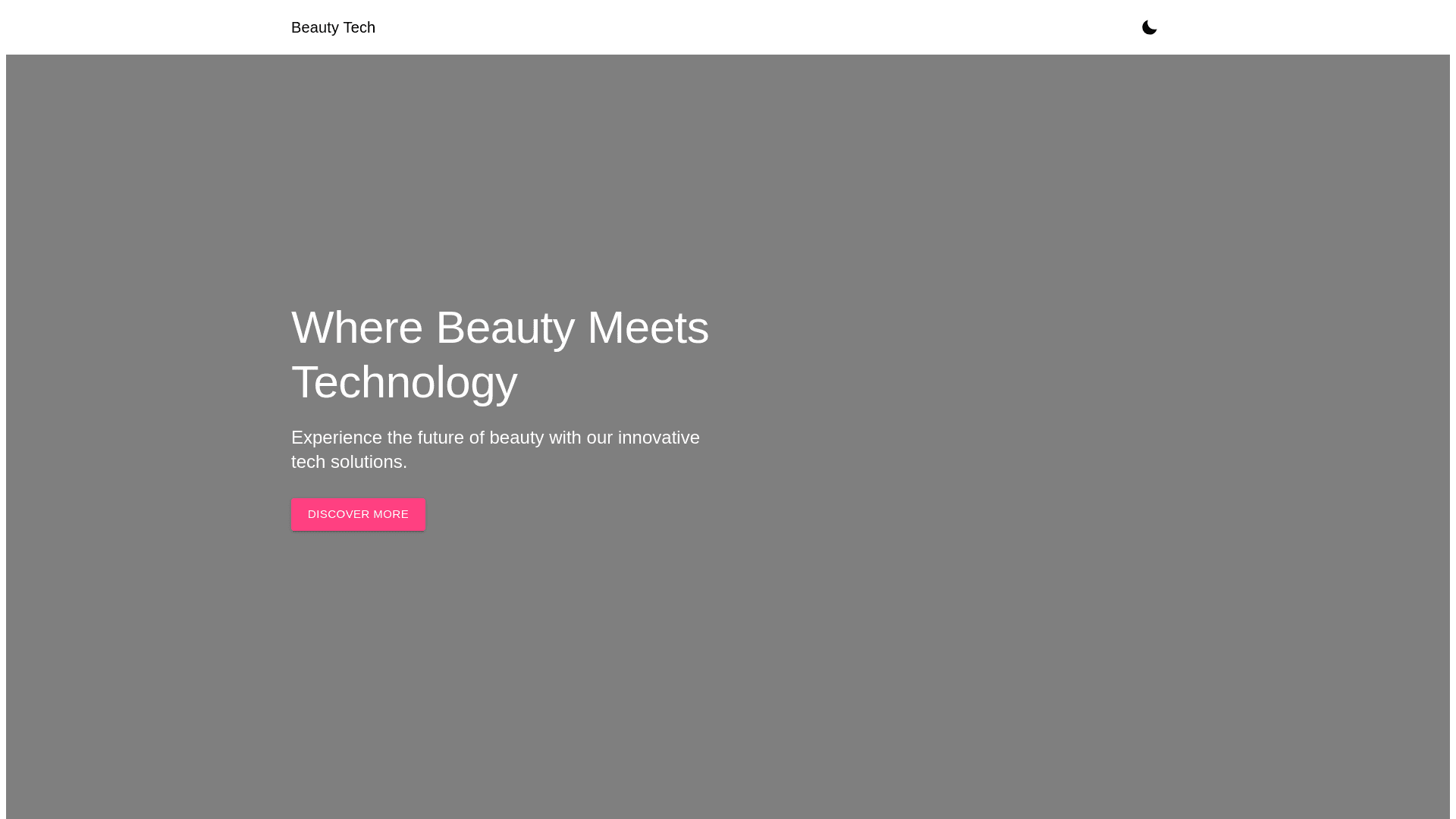Viewport: 1456px width, 819px height.
Task: Click the word 'Beauty' in the hero headline
Action: [504, 328]
